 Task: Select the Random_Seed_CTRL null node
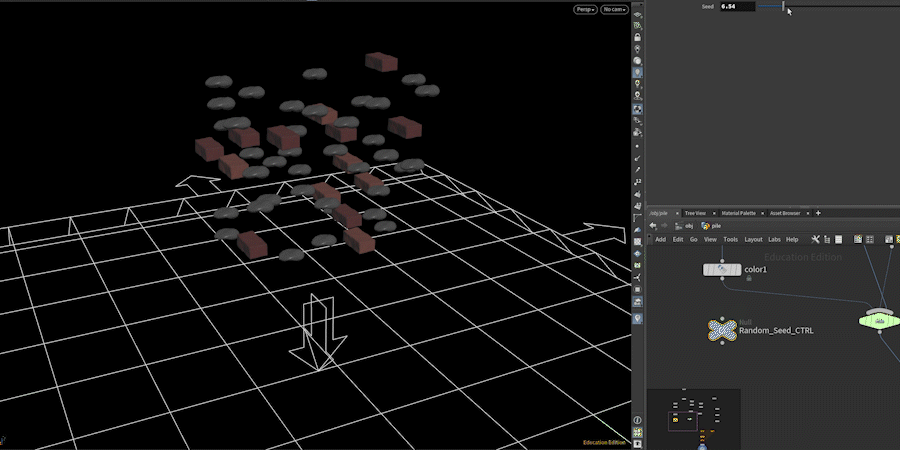722,331
